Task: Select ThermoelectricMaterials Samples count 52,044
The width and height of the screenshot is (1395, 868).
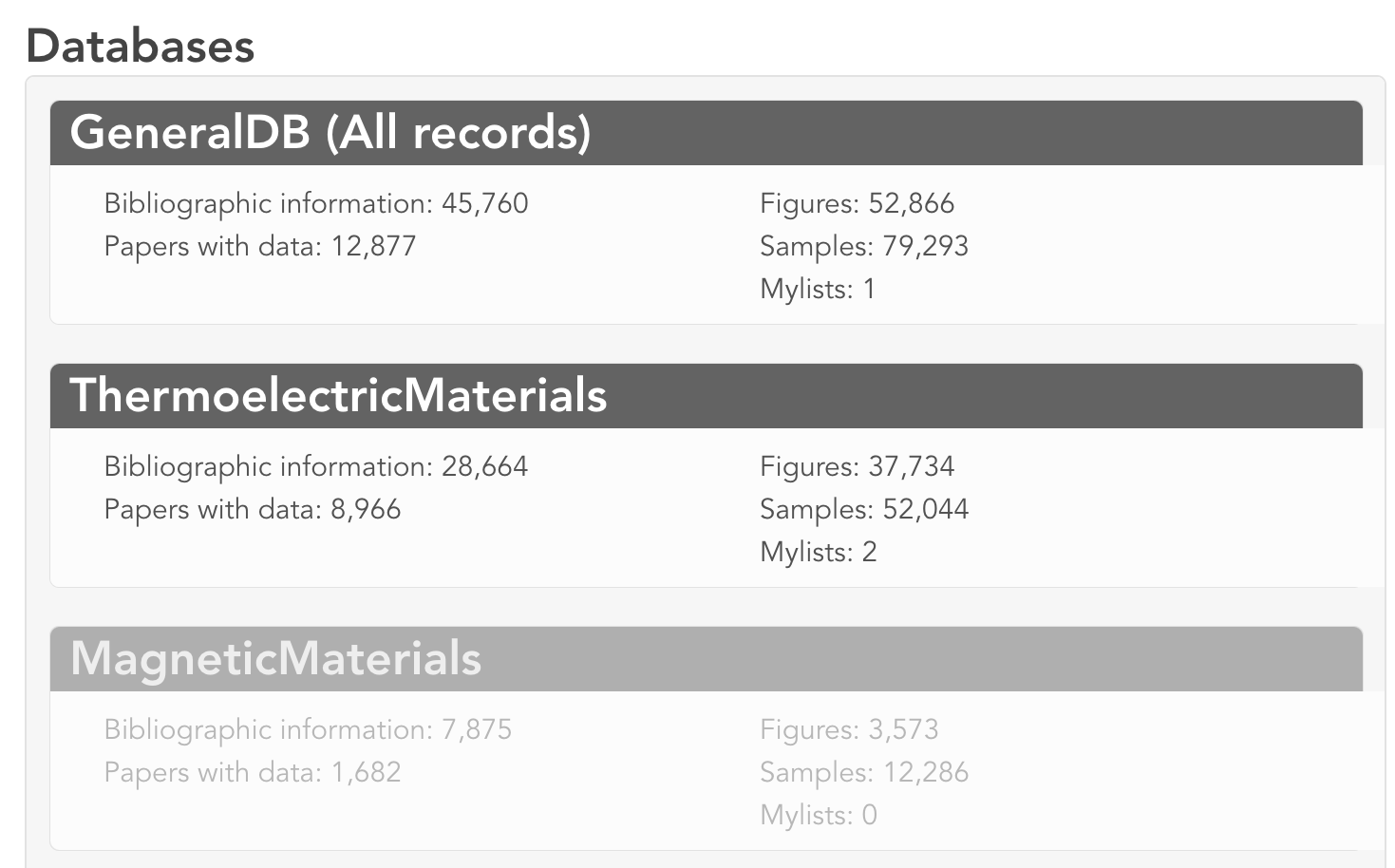Action: (x=864, y=509)
